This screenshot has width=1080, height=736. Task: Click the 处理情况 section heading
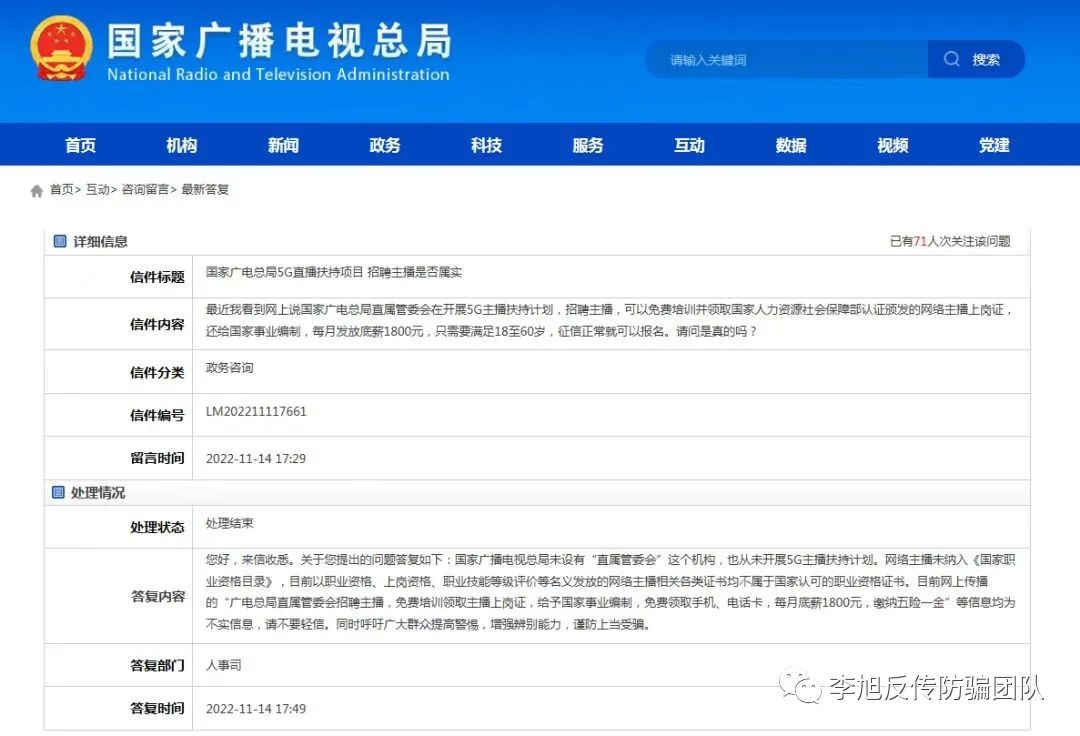pos(98,493)
